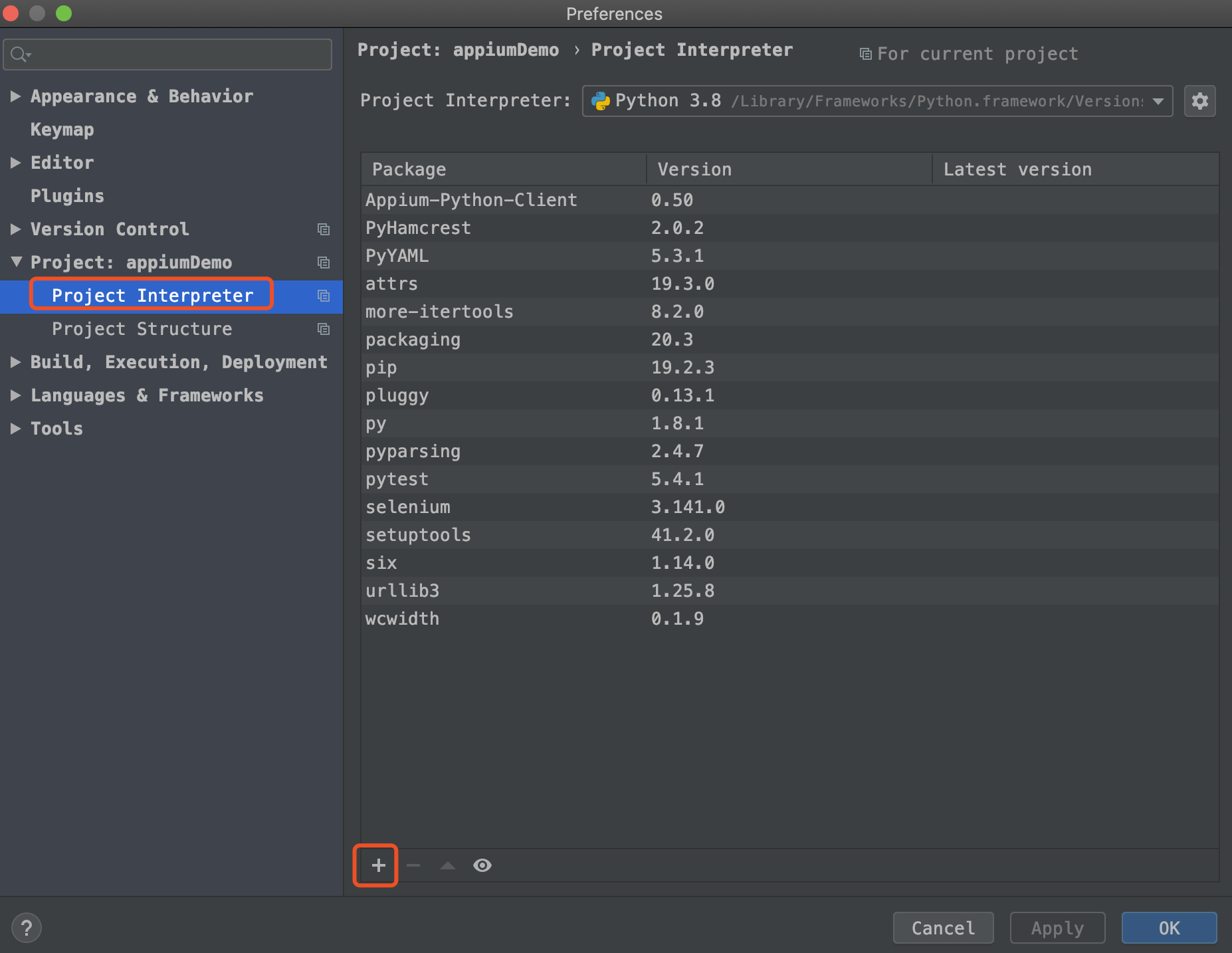Select the PyYAML package row
Image resolution: width=1232 pixels, height=953 pixels.
tap(790, 256)
